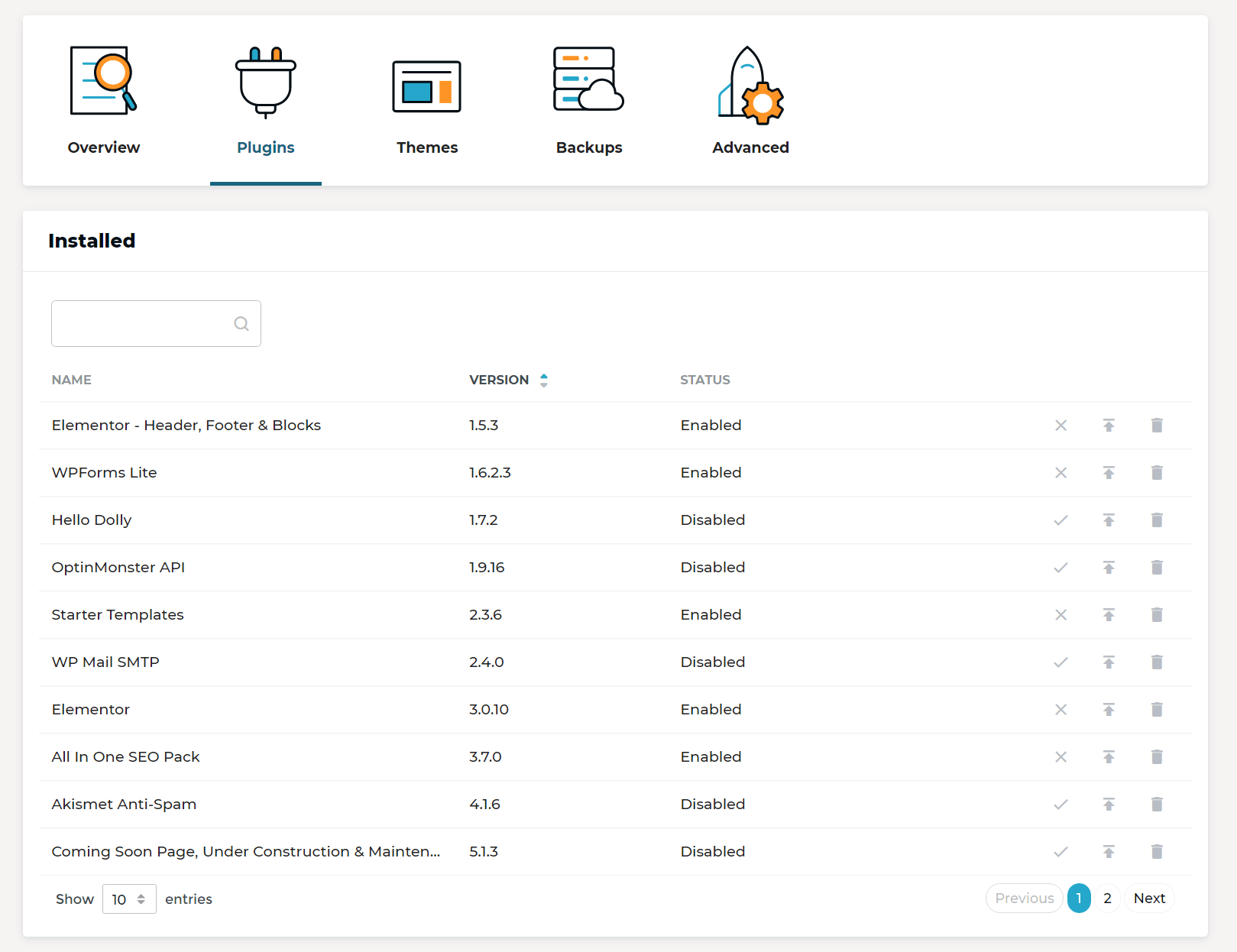Click the WPForms Lite plugin name
Viewport: 1237px width, 952px height.
[104, 473]
